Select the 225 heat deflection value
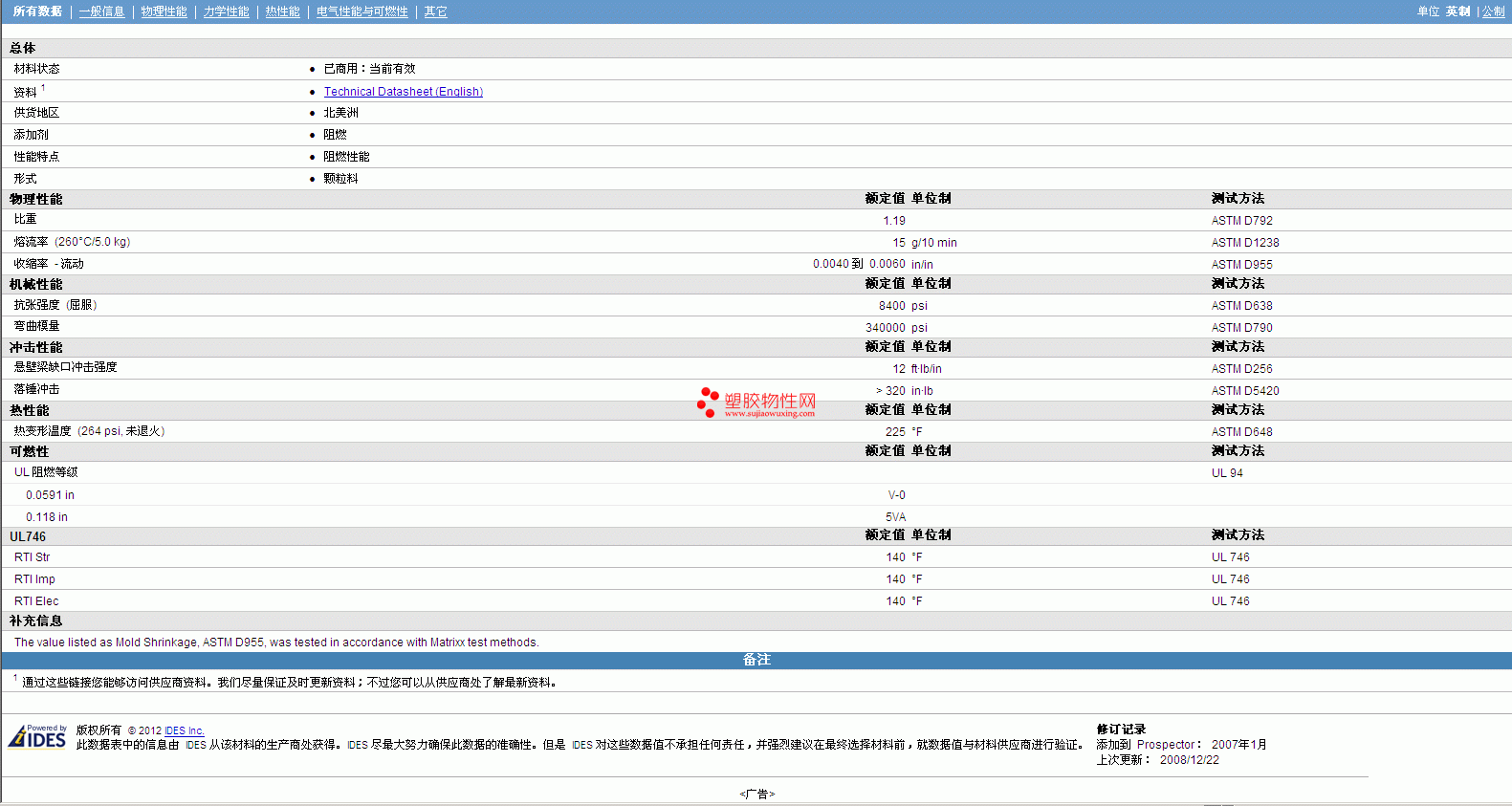This screenshot has width=1512, height=806. 895,432
